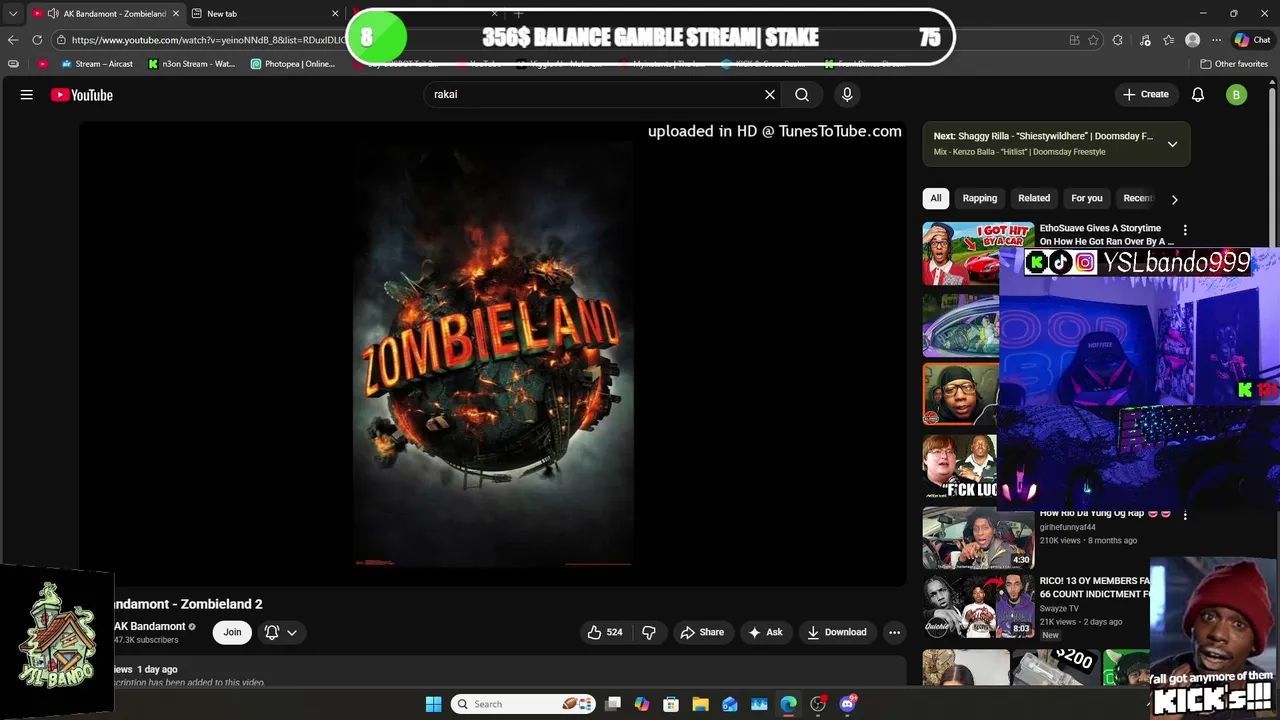This screenshot has width=1280, height=720.
Task: Open Windows Start menu
Action: 433,704
